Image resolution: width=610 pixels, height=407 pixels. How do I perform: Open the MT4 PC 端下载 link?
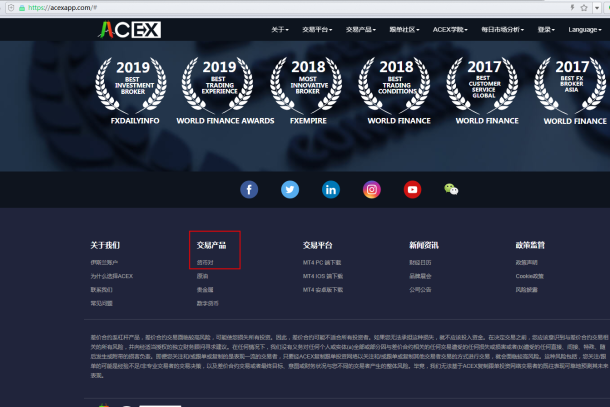(322, 263)
